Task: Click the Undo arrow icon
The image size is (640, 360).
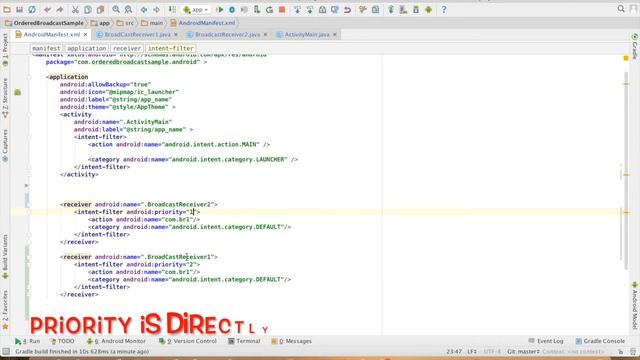Action: tap(48, 9)
